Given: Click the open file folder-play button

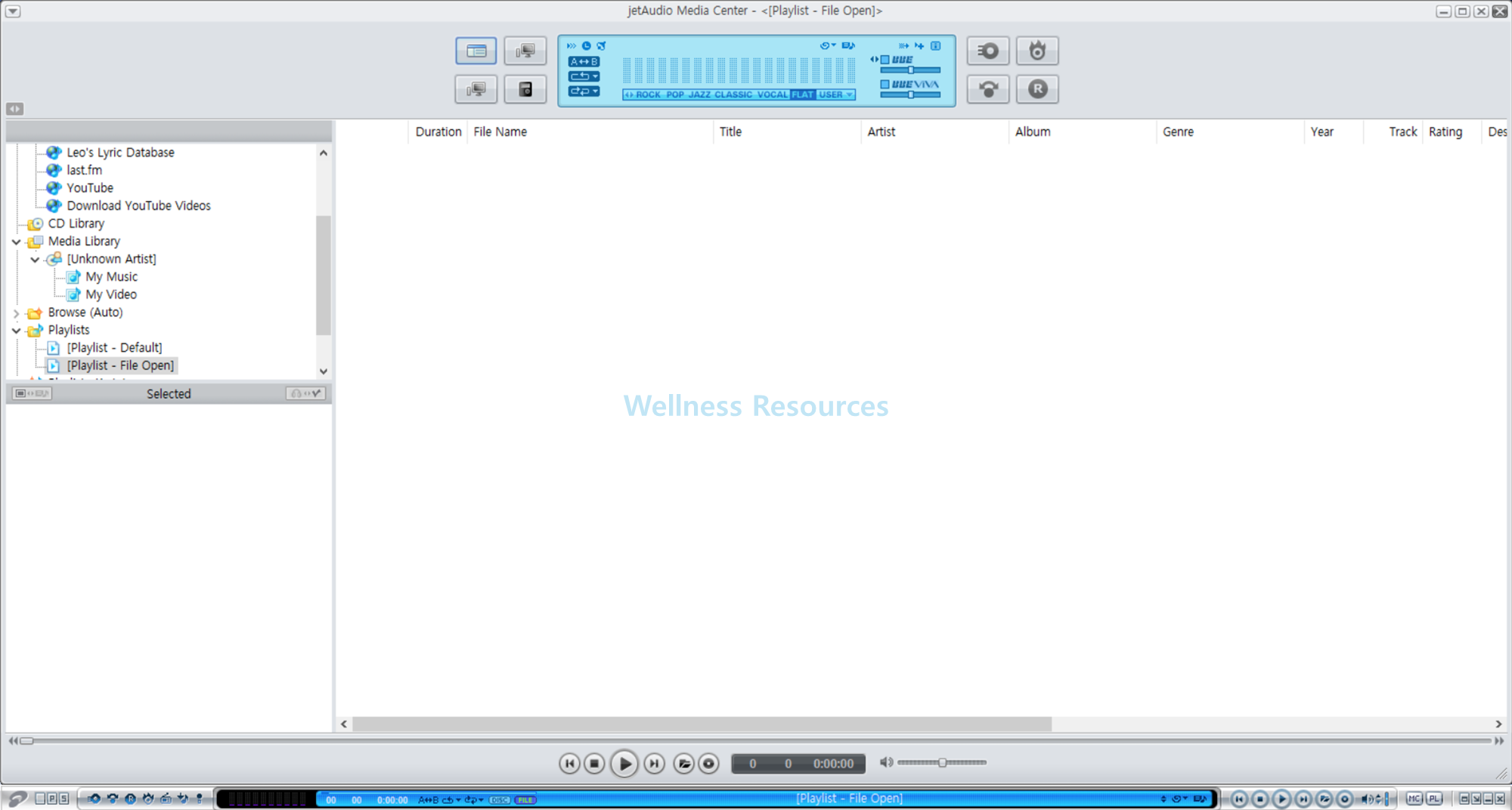Looking at the screenshot, I should [x=683, y=764].
